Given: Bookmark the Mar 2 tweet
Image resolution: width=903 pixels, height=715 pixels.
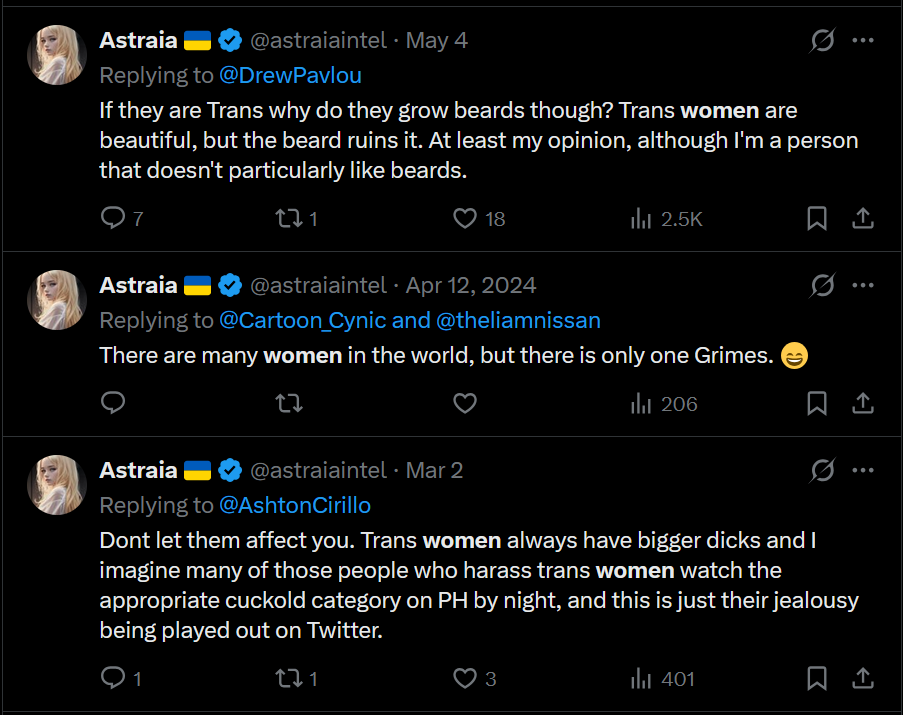Looking at the screenshot, I should click(817, 679).
